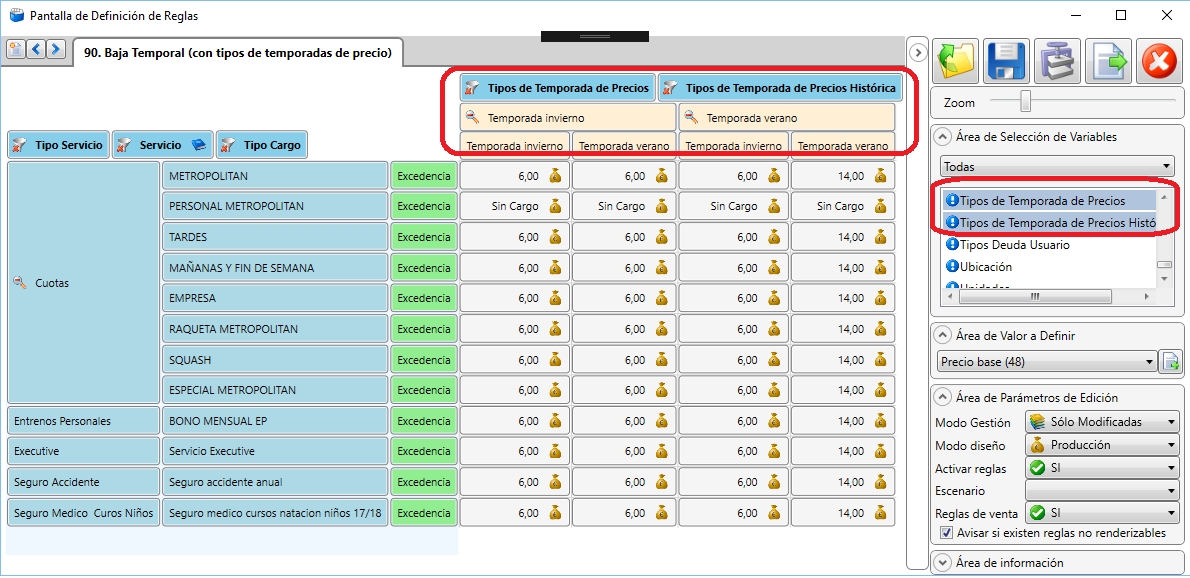Click magnifier icon on peach Temporada verano header
This screenshot has height=578, width=1190.
tap(691, 118)
